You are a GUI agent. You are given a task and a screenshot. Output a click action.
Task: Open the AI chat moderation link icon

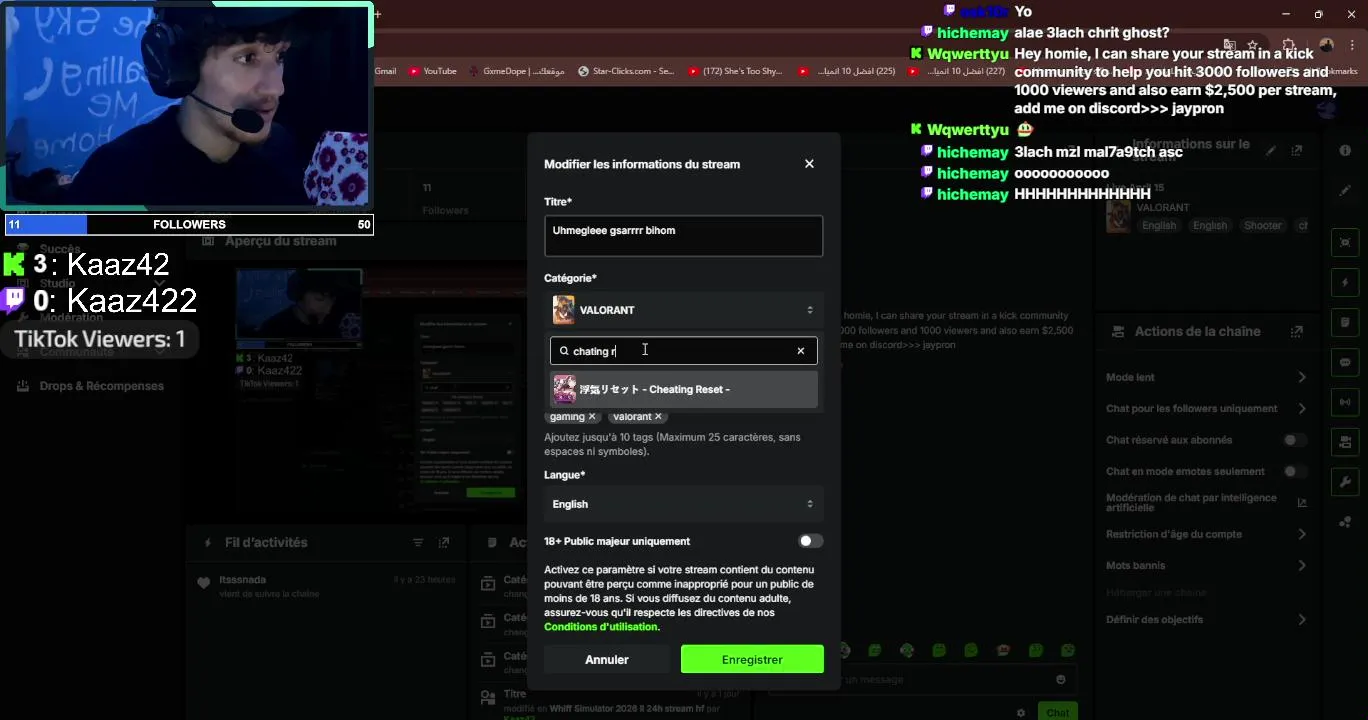click(1302, 503)
